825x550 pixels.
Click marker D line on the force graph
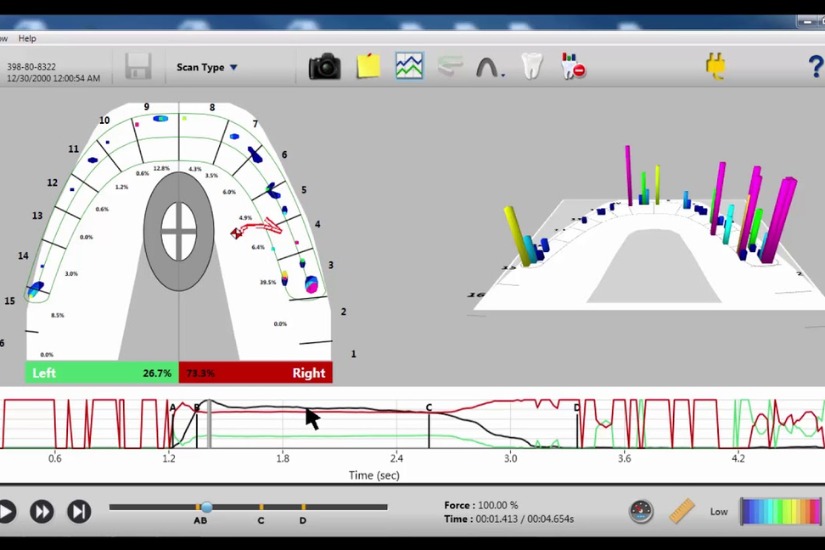point(577,426)
